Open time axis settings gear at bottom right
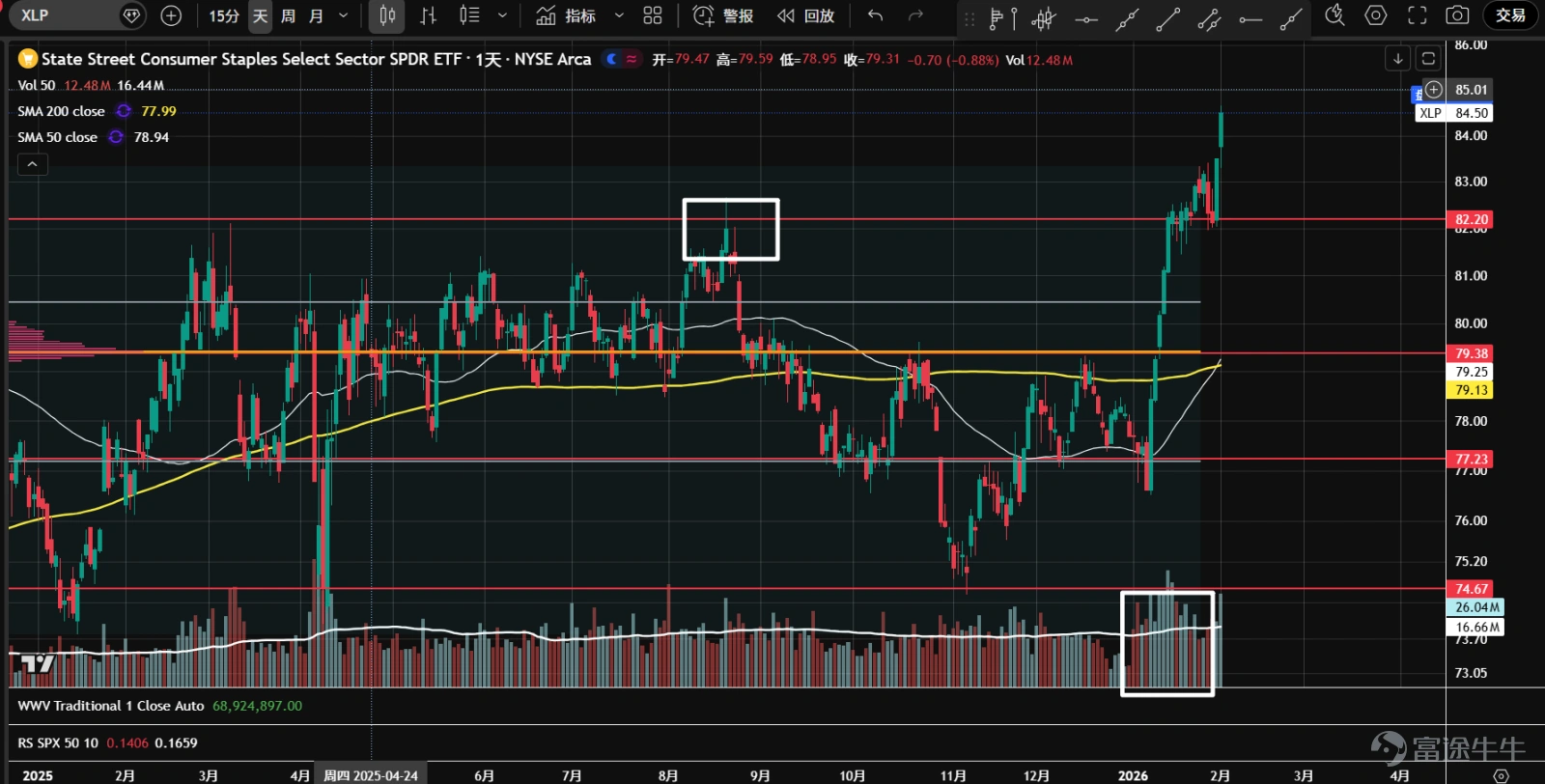This screenshot has width=1545, height=784. click(x=1501, y=775)
